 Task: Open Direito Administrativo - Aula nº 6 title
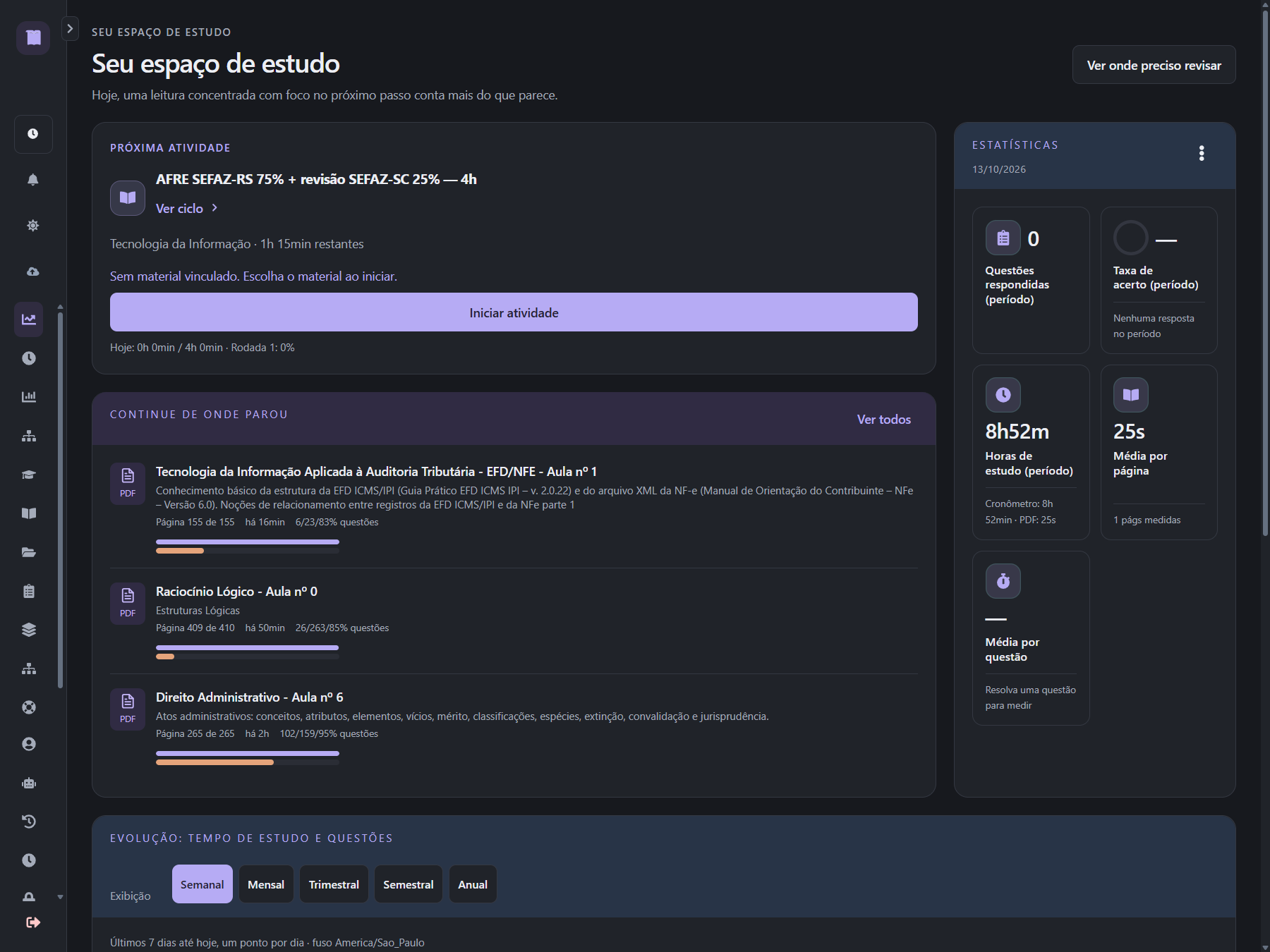click(x=250, y=697)
